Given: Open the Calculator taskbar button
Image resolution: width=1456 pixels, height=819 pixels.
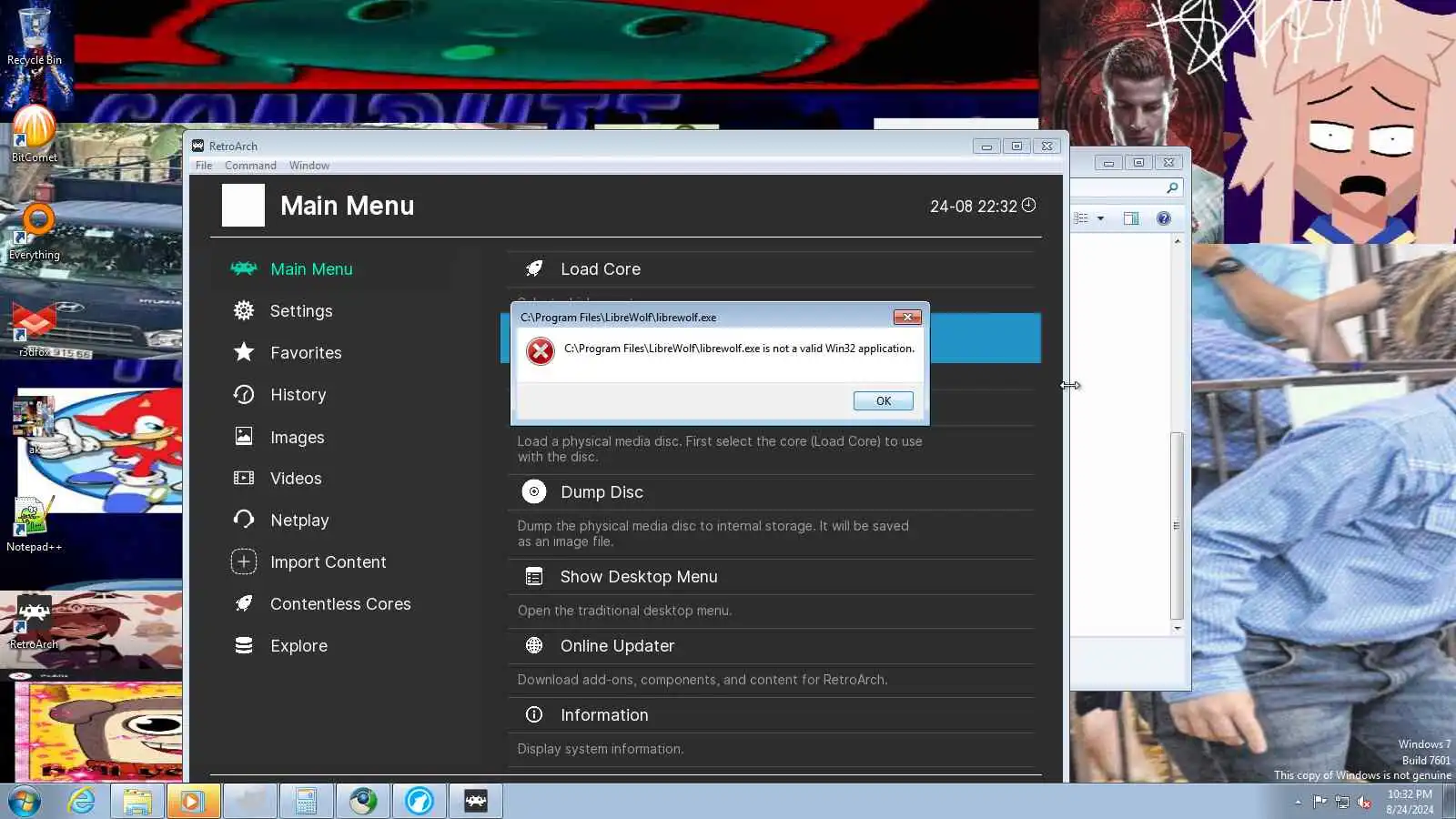Looking at the screenshot, I should pyautogui.click(x=306, y=802).
